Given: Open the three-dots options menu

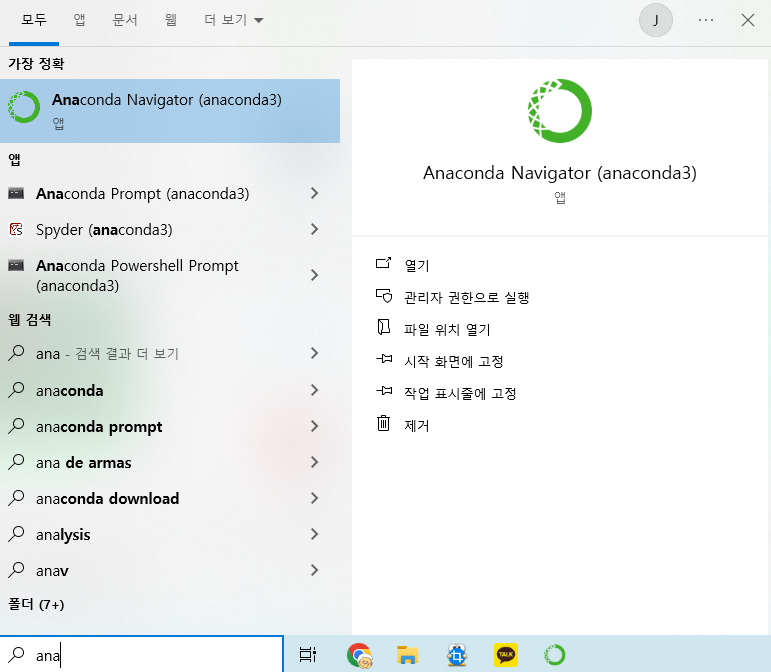Looking at the screenshot, I should [706, 20].
